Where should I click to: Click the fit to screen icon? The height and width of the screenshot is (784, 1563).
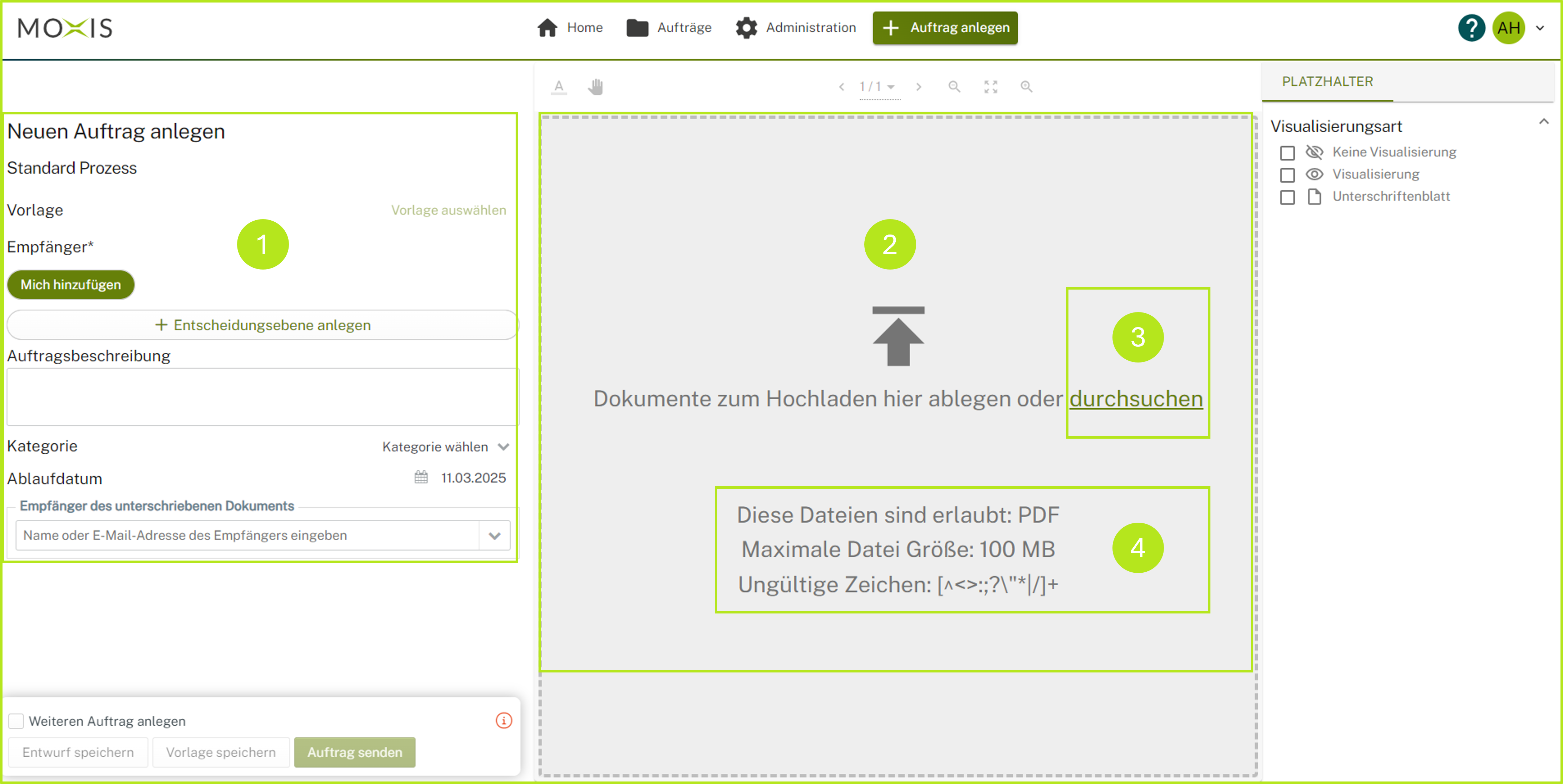pos(990,87)
